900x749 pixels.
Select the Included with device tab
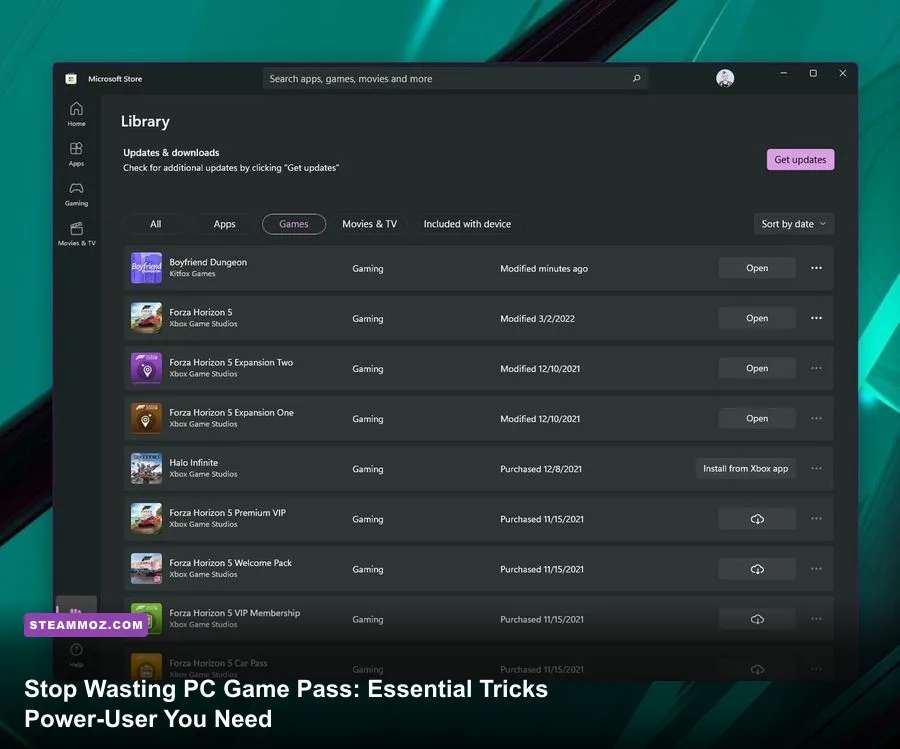(467, 224)
